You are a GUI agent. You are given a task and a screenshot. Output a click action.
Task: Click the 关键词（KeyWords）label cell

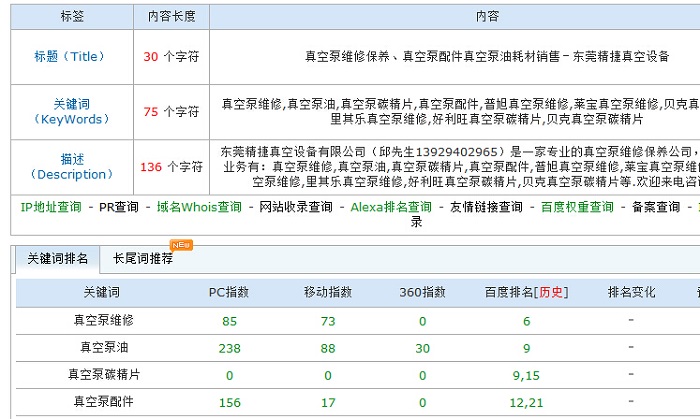[69, 111]
